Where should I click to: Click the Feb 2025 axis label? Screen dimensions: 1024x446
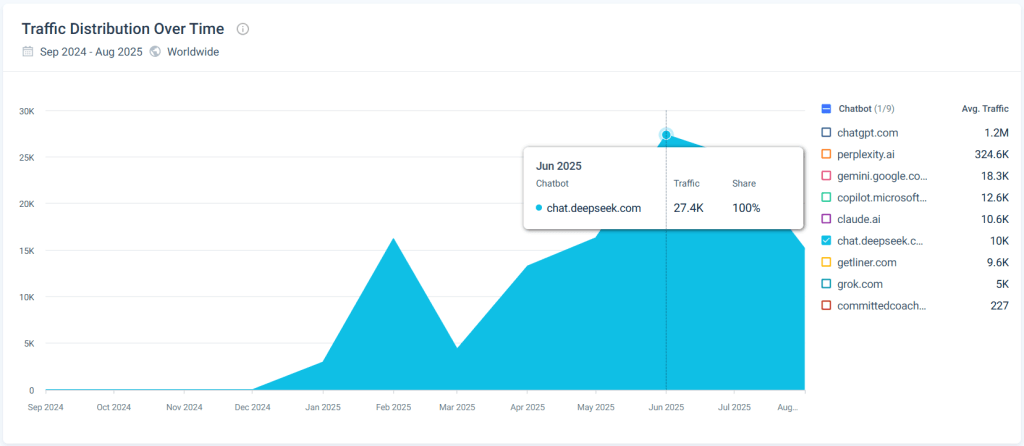click(x=392, y=407)
